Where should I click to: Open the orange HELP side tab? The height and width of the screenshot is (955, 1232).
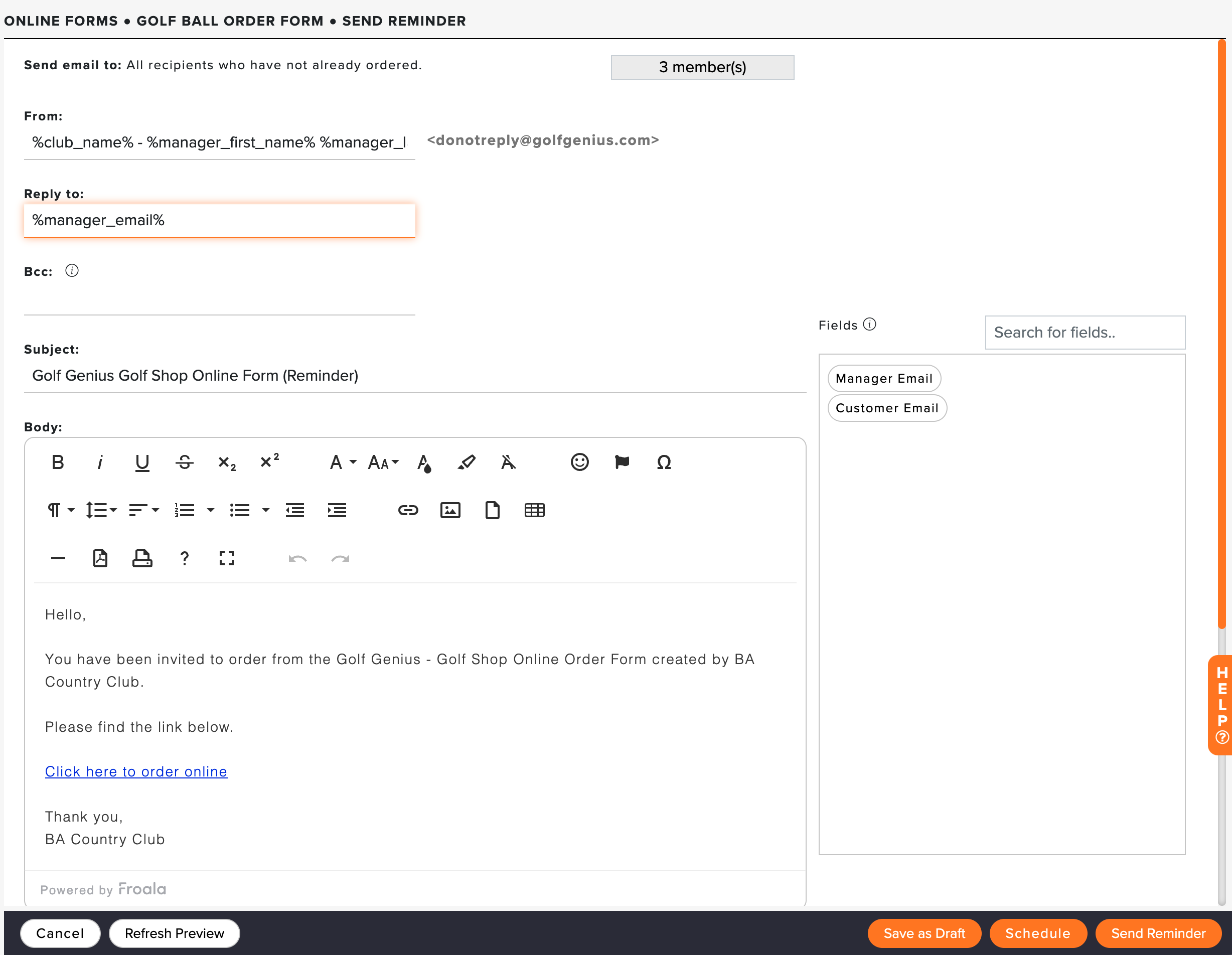[1221, 705]
